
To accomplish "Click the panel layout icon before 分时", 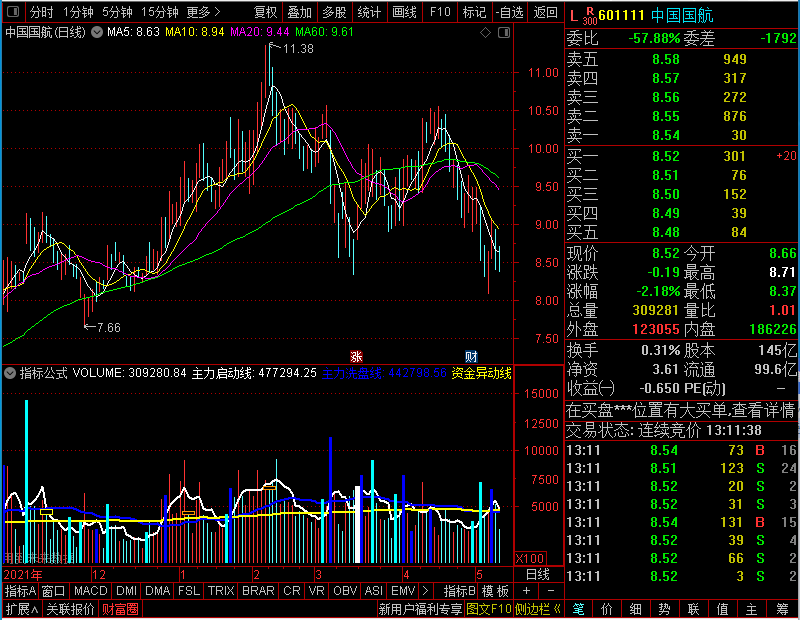I will [13, 12].
